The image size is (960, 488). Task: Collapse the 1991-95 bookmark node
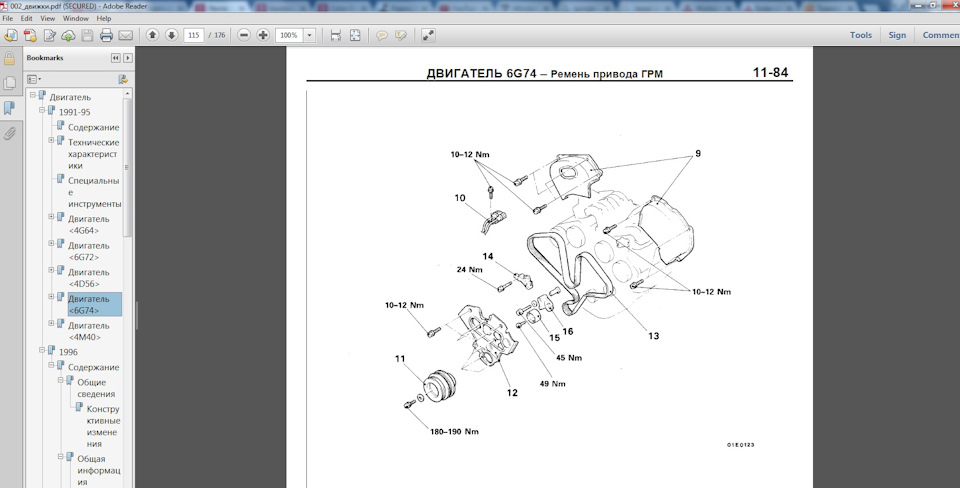pos(42,110)
